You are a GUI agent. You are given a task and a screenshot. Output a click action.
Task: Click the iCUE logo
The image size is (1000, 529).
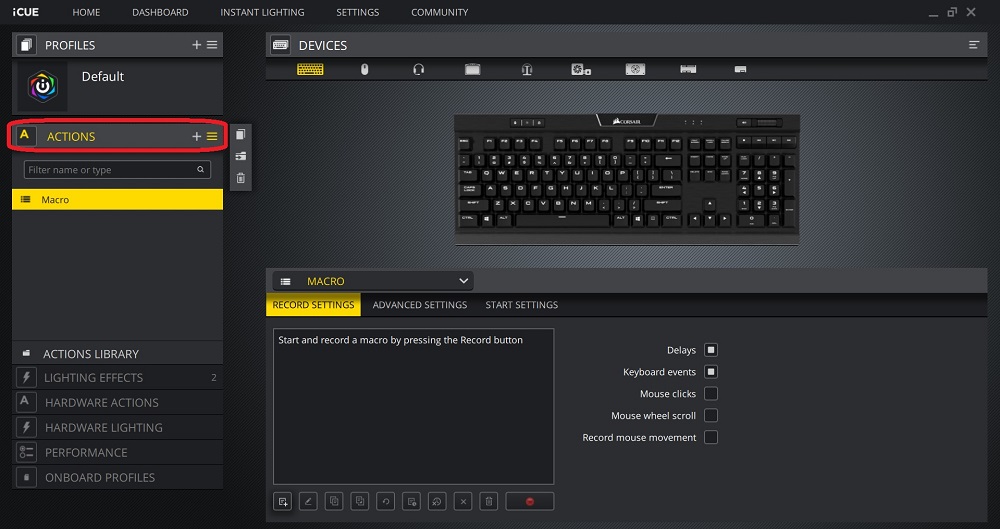point(26,12)
